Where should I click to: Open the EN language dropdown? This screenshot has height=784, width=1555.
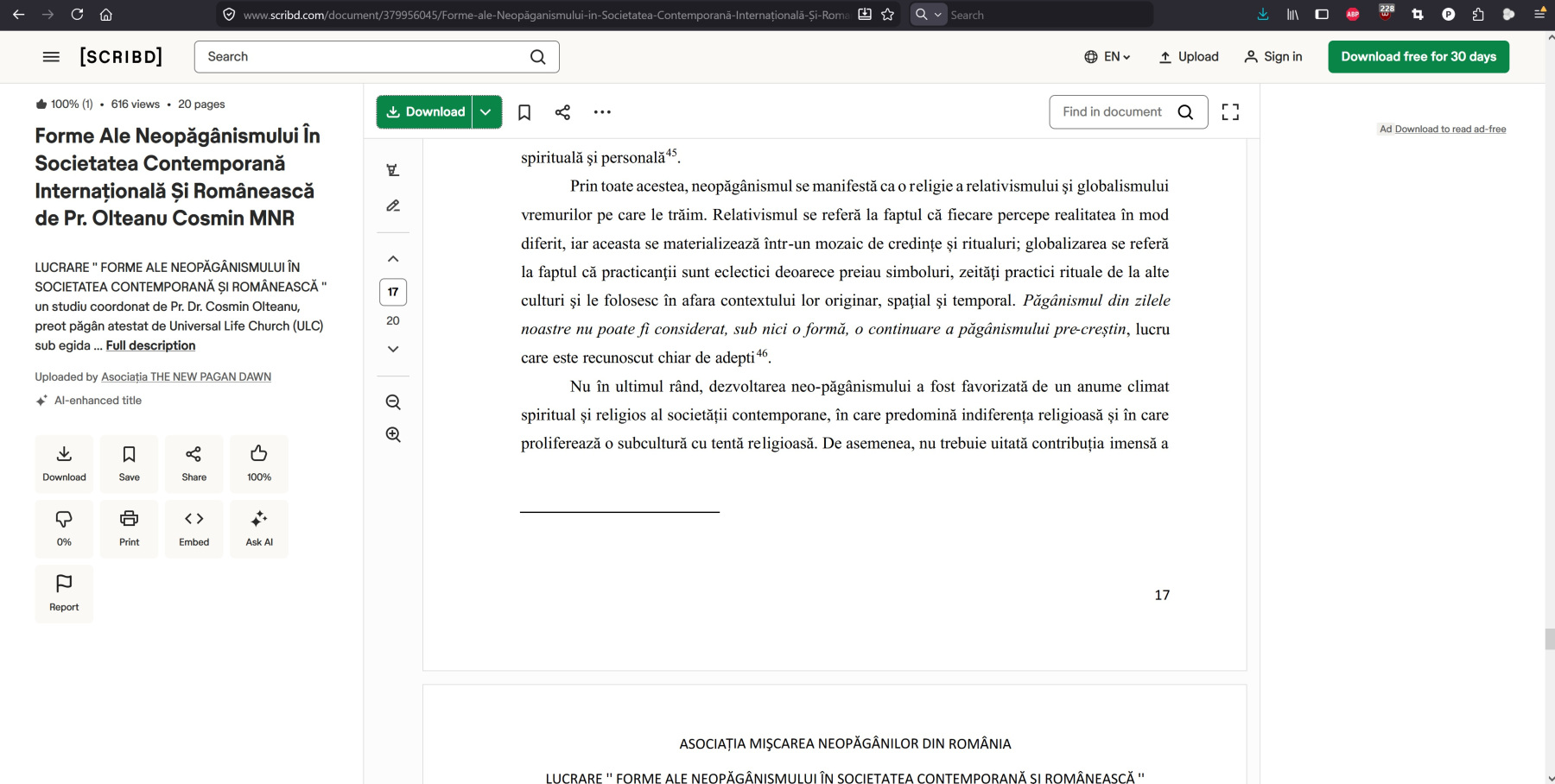(1108, 57)
